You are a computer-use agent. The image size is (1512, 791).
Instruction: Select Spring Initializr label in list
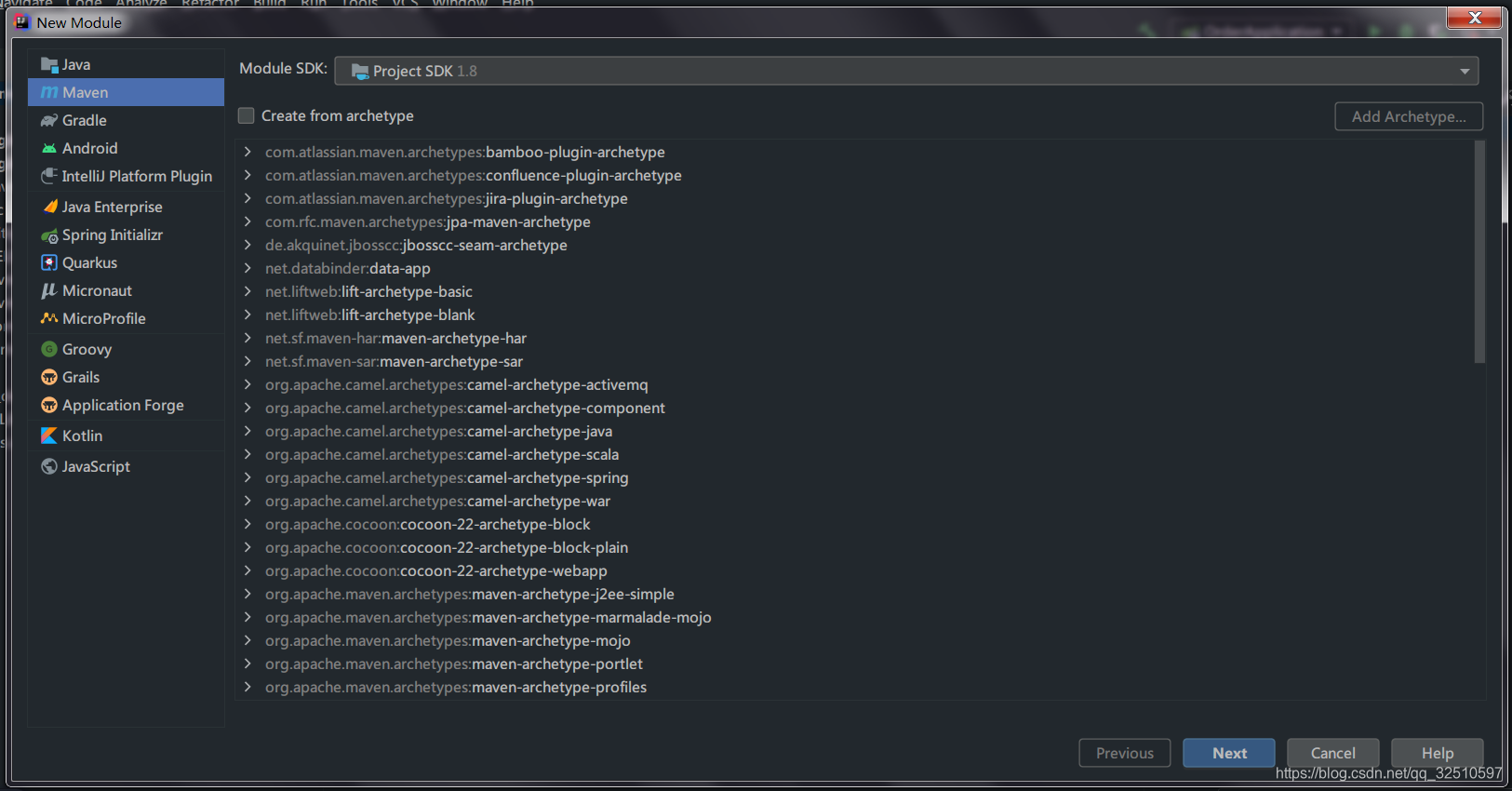tap(113, 235)
